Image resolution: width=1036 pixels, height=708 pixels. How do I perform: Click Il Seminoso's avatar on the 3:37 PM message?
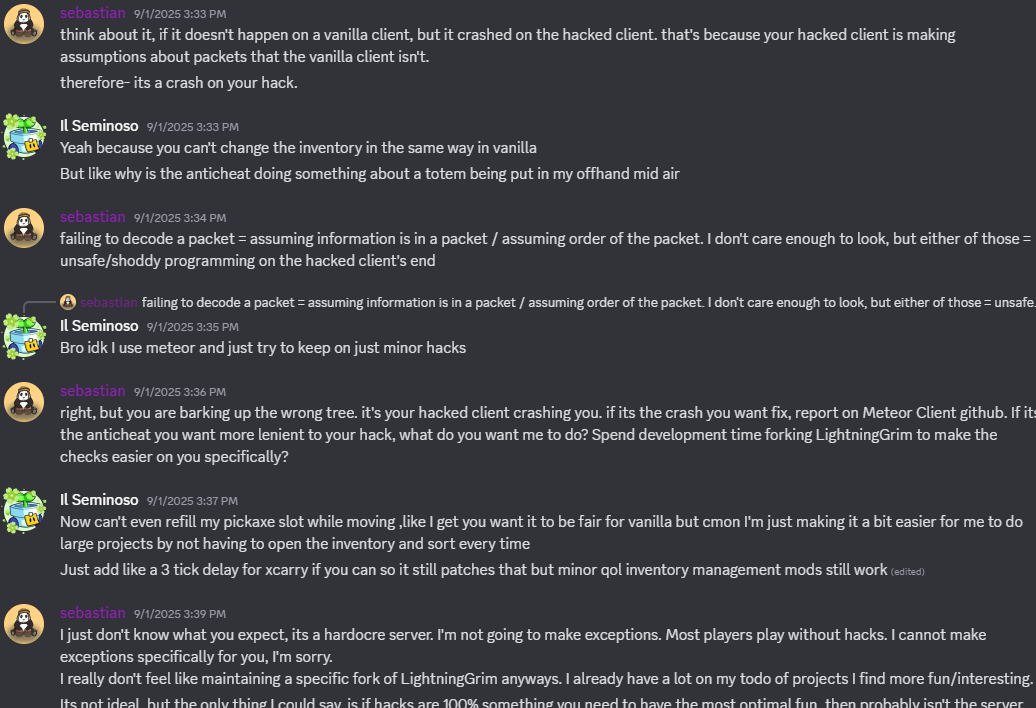click(x=24, y=509)
